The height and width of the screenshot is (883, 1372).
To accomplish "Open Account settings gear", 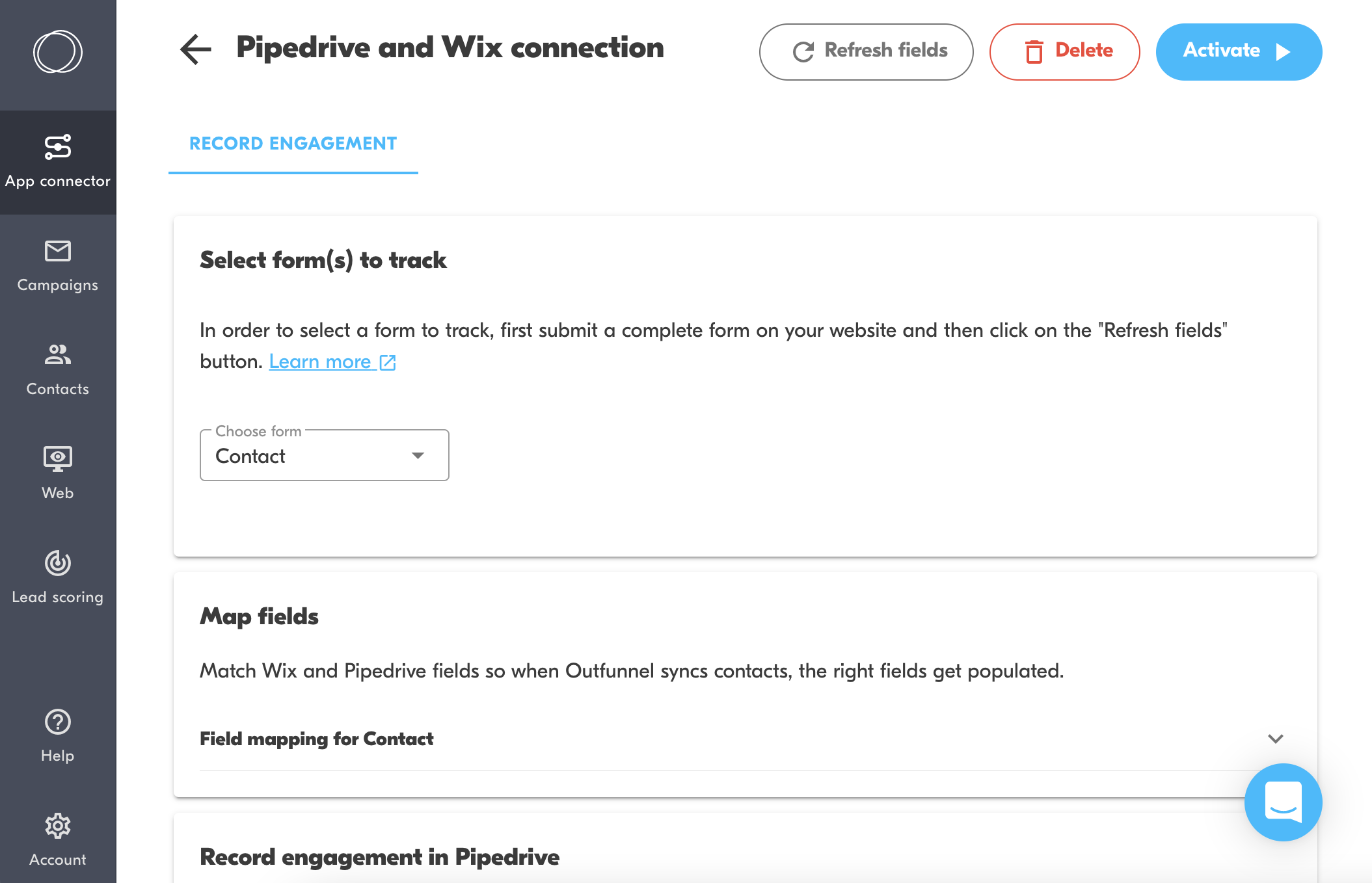I will (58, 839).
